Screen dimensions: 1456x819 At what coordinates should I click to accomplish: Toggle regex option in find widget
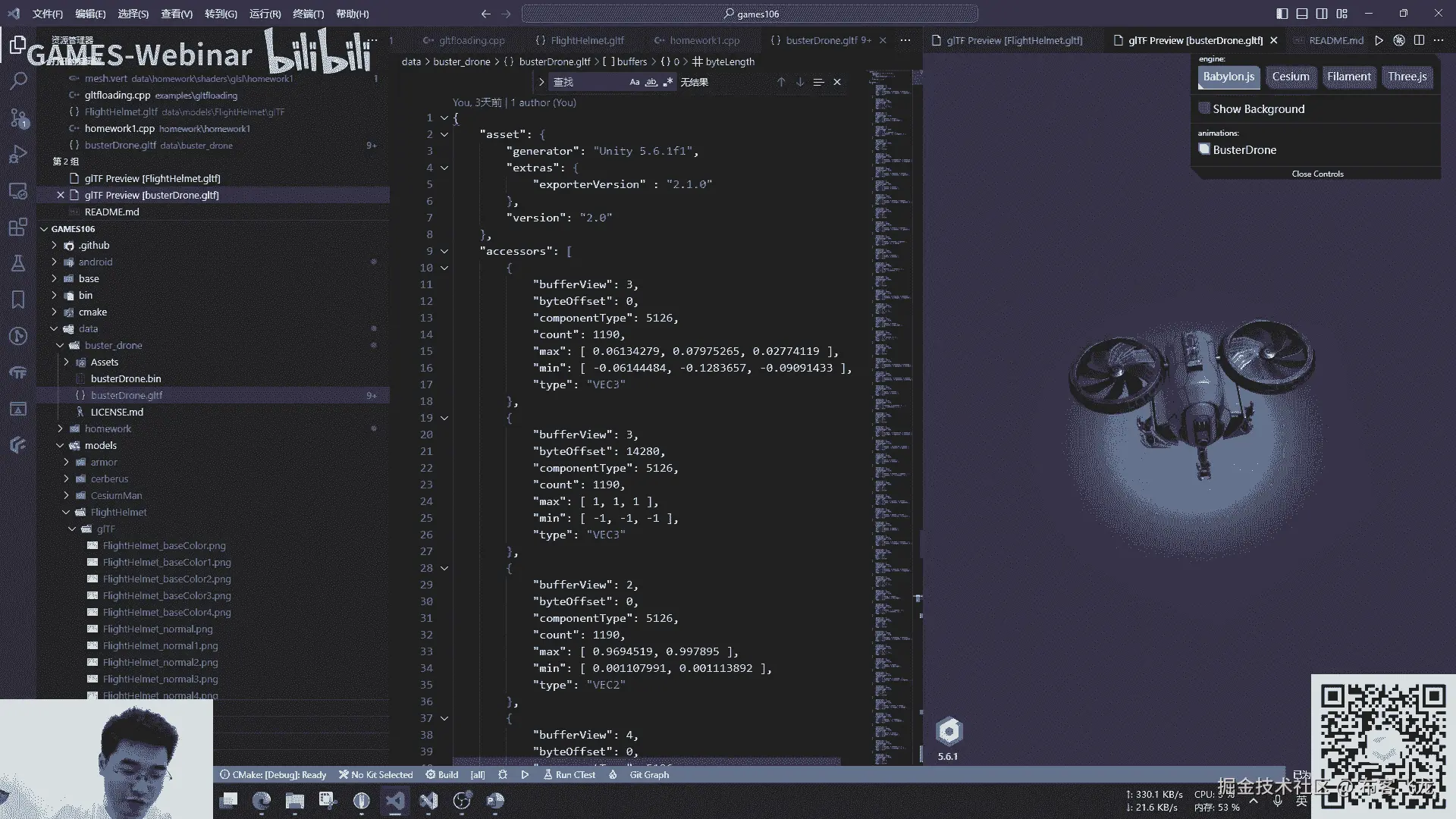point(667,82)
